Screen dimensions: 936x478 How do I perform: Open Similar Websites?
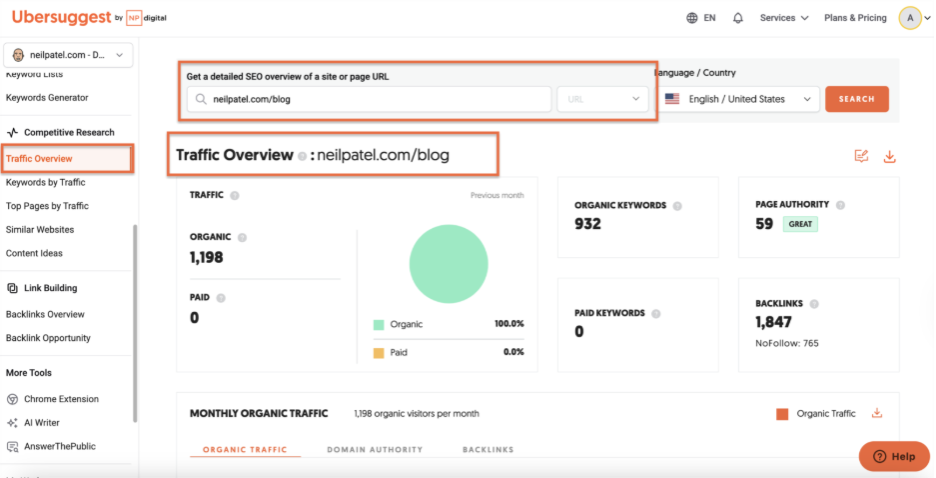click(x=40, y=230)
